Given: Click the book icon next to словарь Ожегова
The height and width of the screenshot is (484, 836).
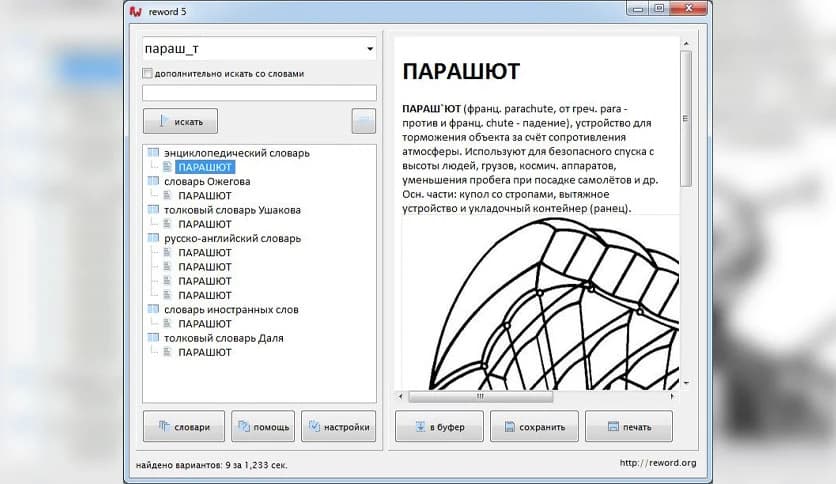Looking at the screenshot, I should click(x=154, y=181).
